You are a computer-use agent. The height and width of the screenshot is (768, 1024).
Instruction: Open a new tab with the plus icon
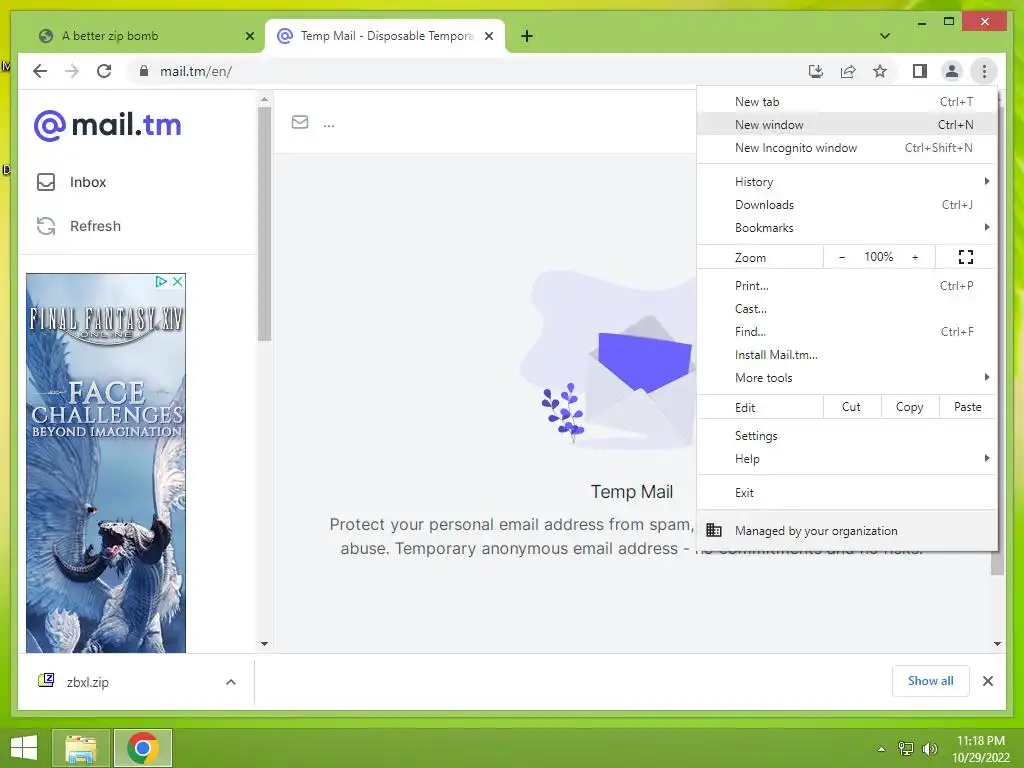pos(527,36)
